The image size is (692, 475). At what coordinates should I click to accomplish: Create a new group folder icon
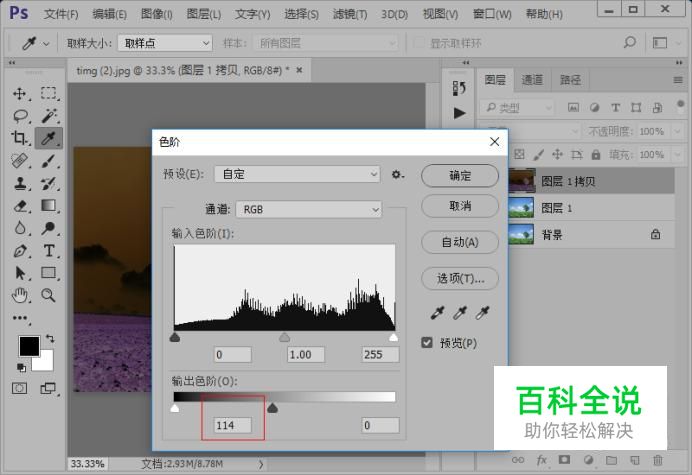click(611, 460)
